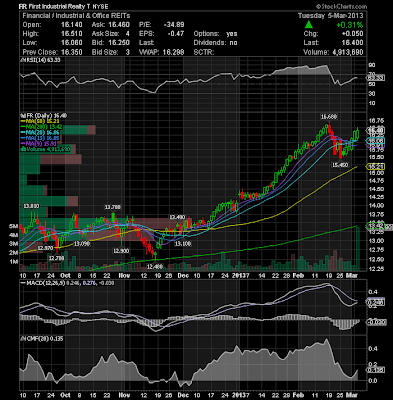Viewport: 393px width, 400px height.
Task: Click the Volume value 4,913,690 in header
Action: (347, 52)
